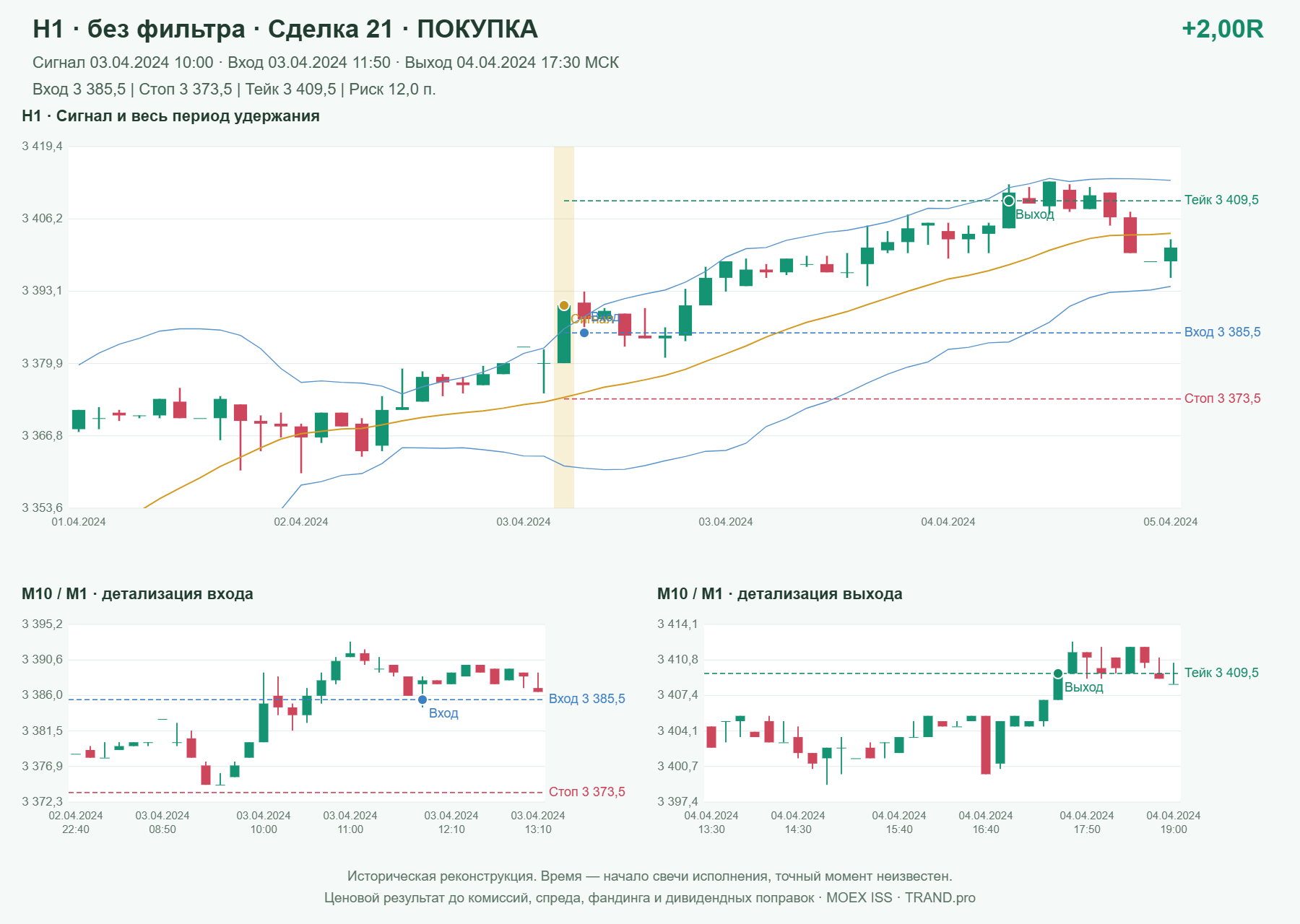Click the 'Вход 3 385,5' label on H1 chart
The width and height of the screenshot is (1300, 924).
click(1222, 332)
